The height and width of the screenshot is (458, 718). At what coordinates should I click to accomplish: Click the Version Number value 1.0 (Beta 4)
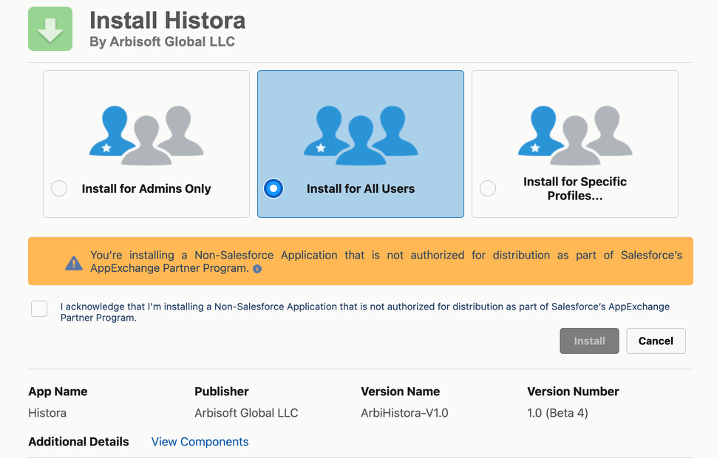557,413
